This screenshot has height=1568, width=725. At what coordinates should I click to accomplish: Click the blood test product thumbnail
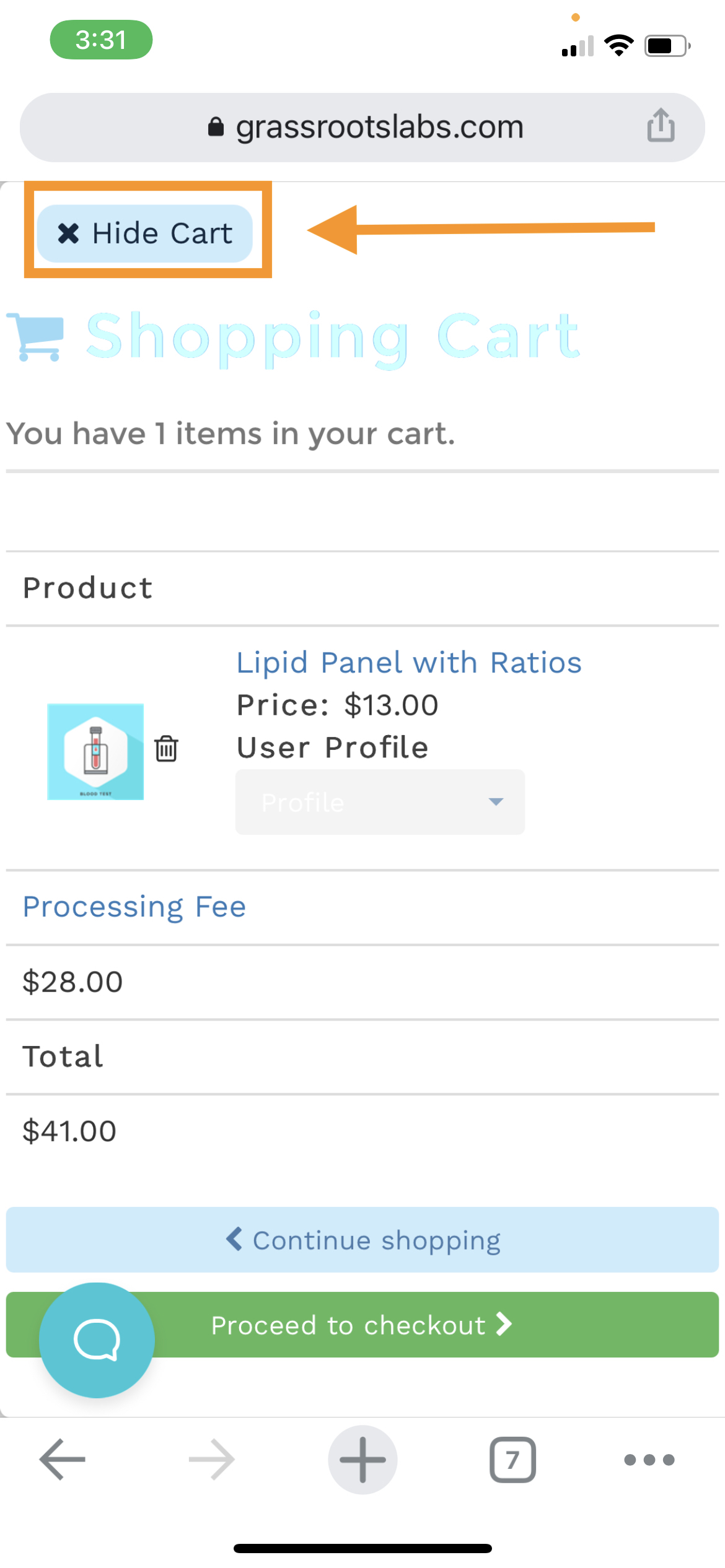point(95,751)
